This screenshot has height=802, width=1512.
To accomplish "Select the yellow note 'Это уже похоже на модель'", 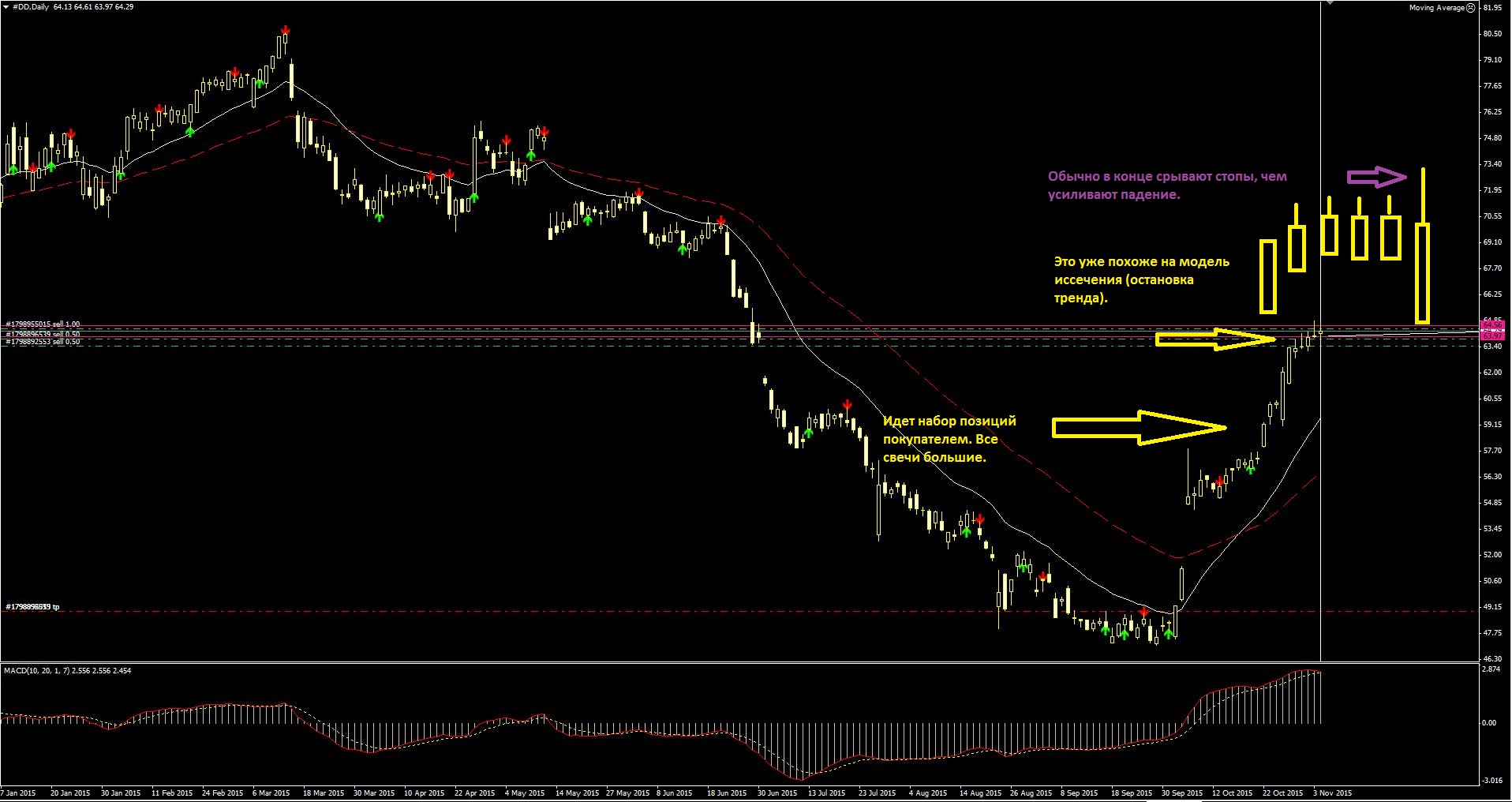I will point(1142,279).
